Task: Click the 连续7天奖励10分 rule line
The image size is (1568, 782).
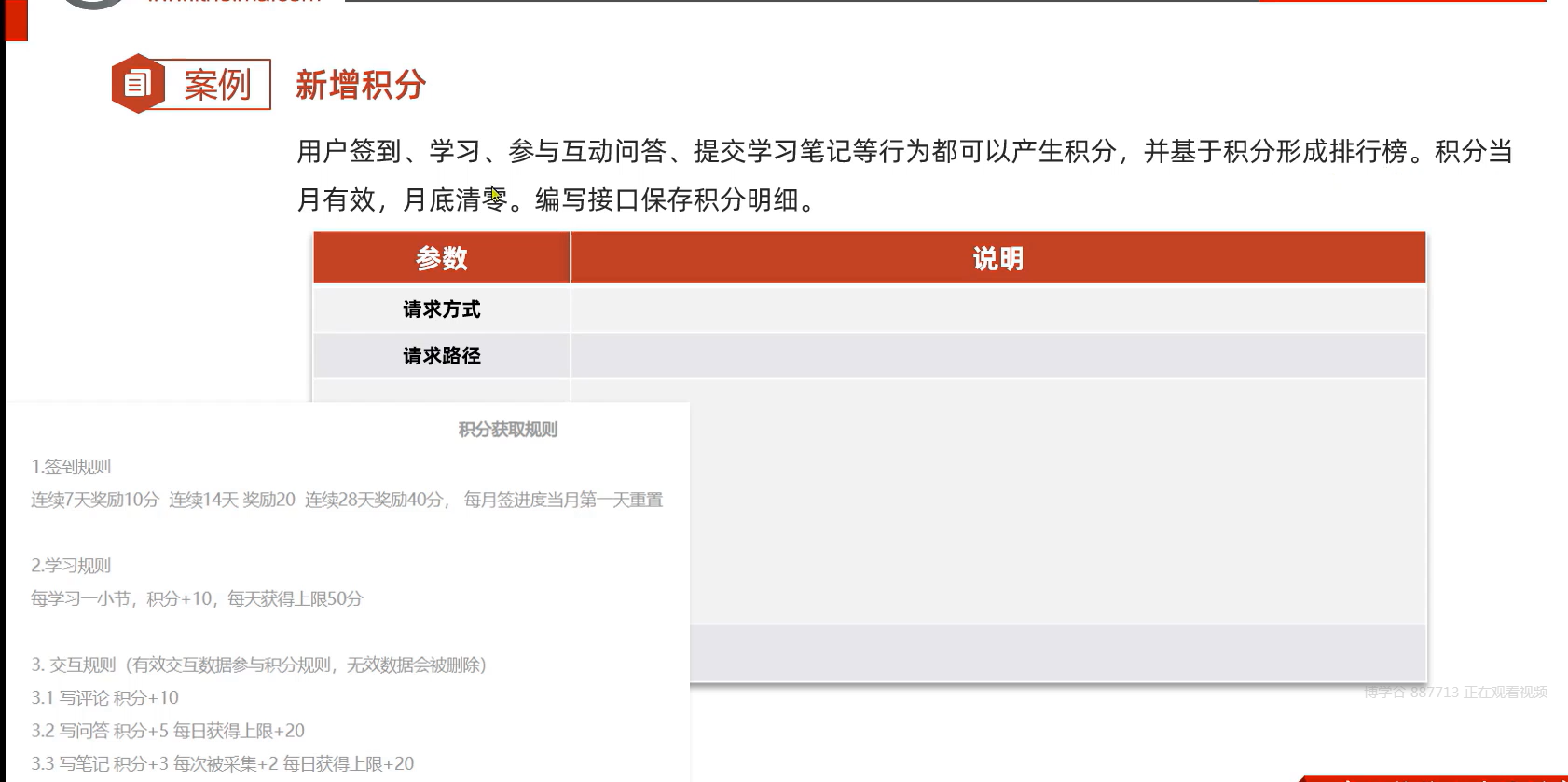Action: click(x=347, y=500)
